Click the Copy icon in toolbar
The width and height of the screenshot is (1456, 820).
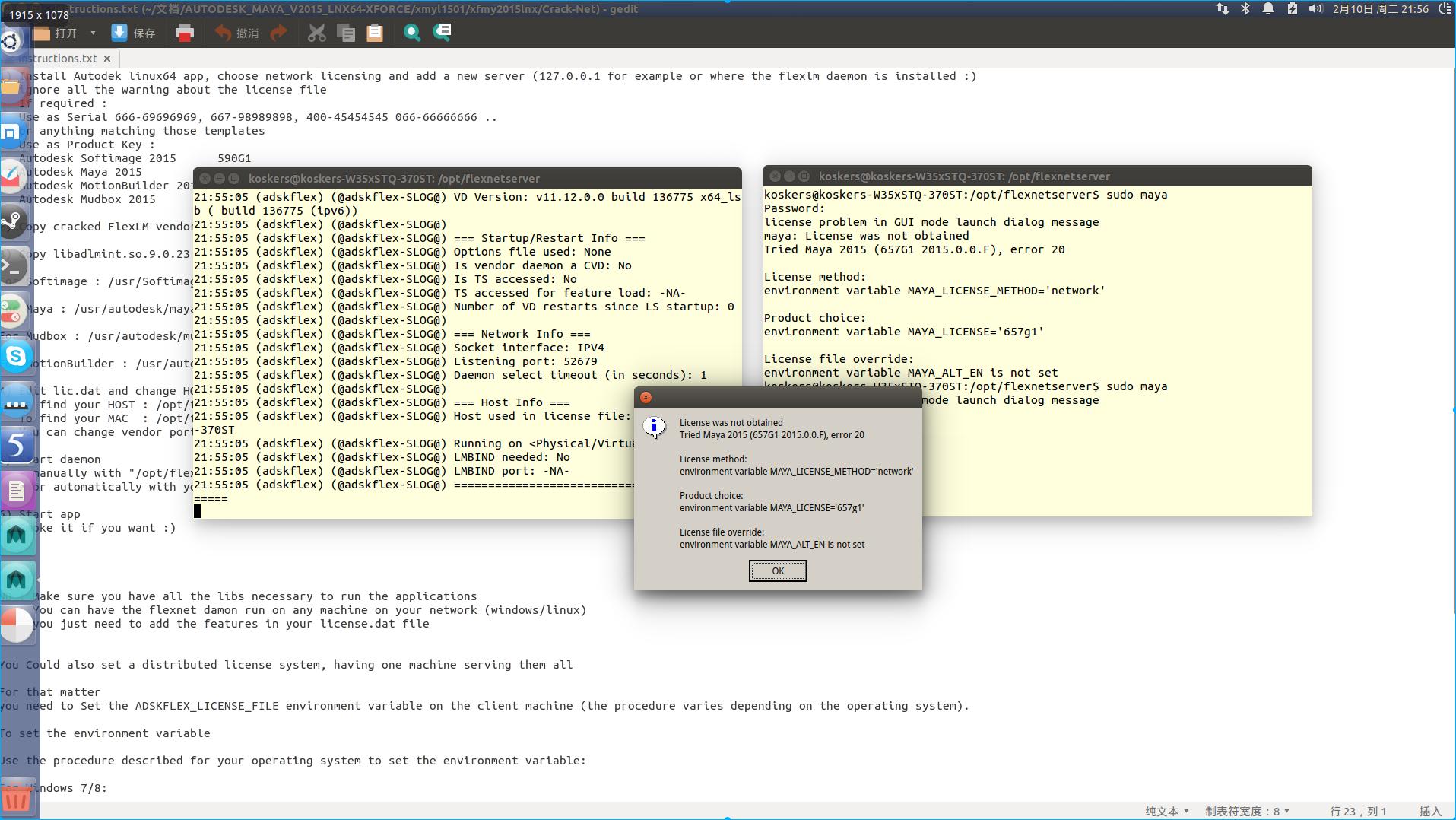click(346, 33)
